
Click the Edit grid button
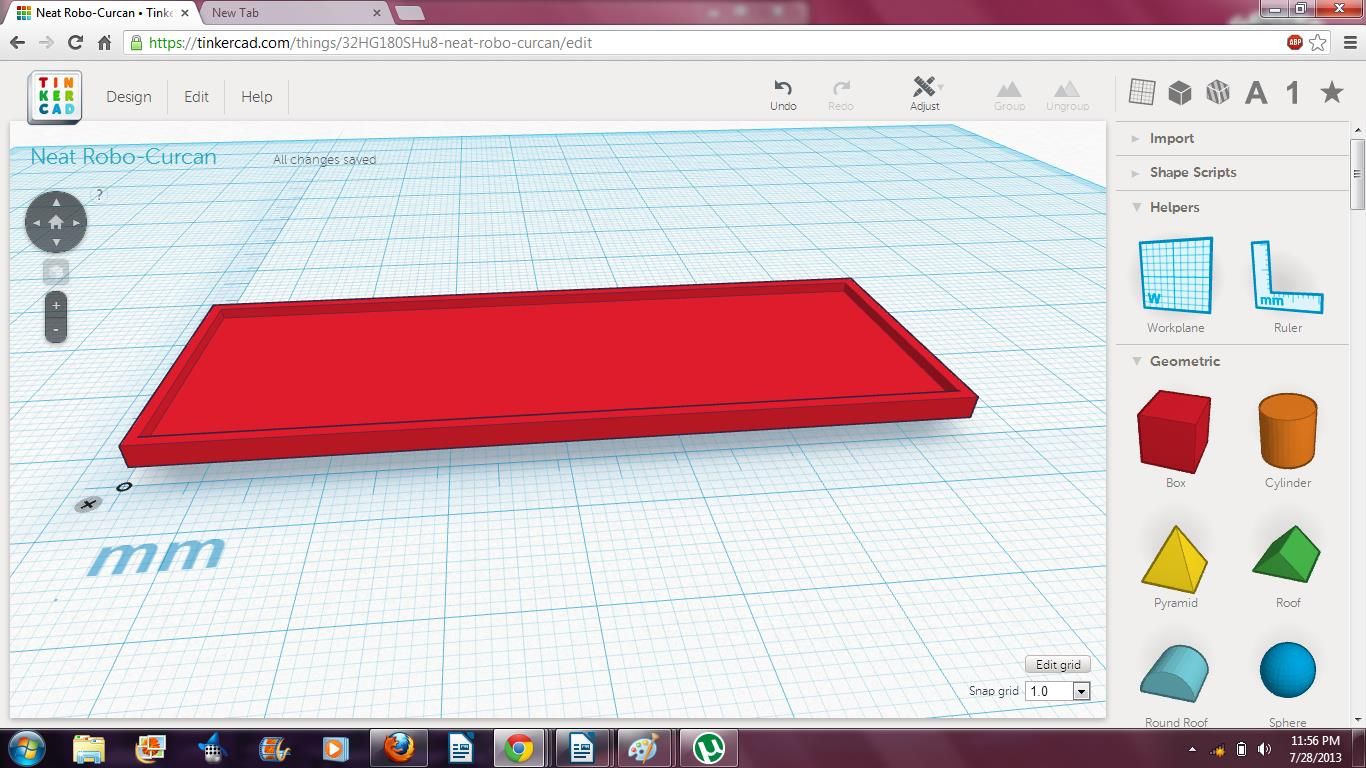click(x=1057, y=664)
